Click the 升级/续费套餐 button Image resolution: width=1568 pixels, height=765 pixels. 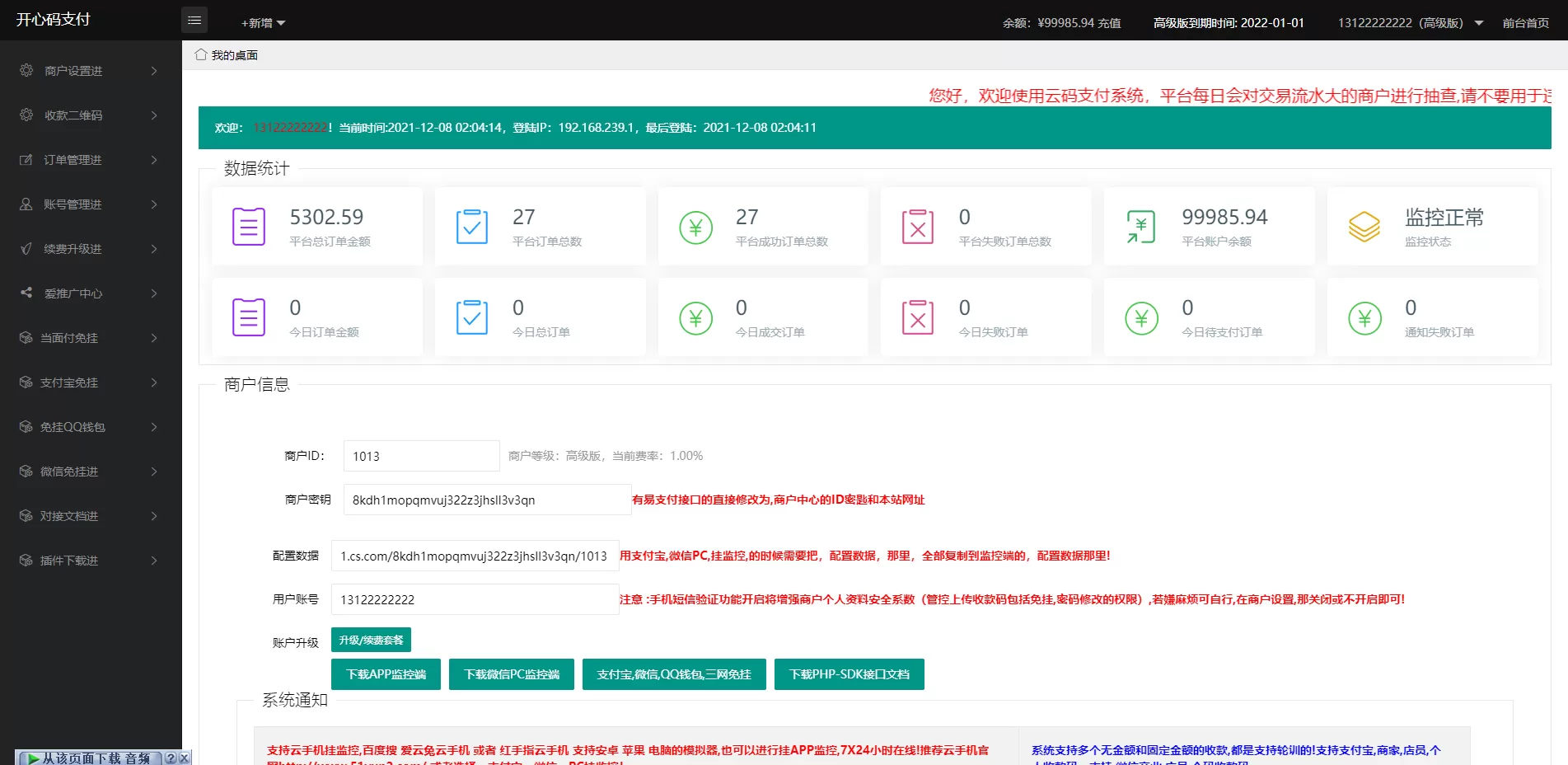pyautogui.click(x=371, y=640)
